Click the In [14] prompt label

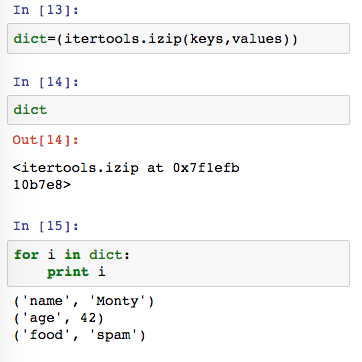(46, 82)
